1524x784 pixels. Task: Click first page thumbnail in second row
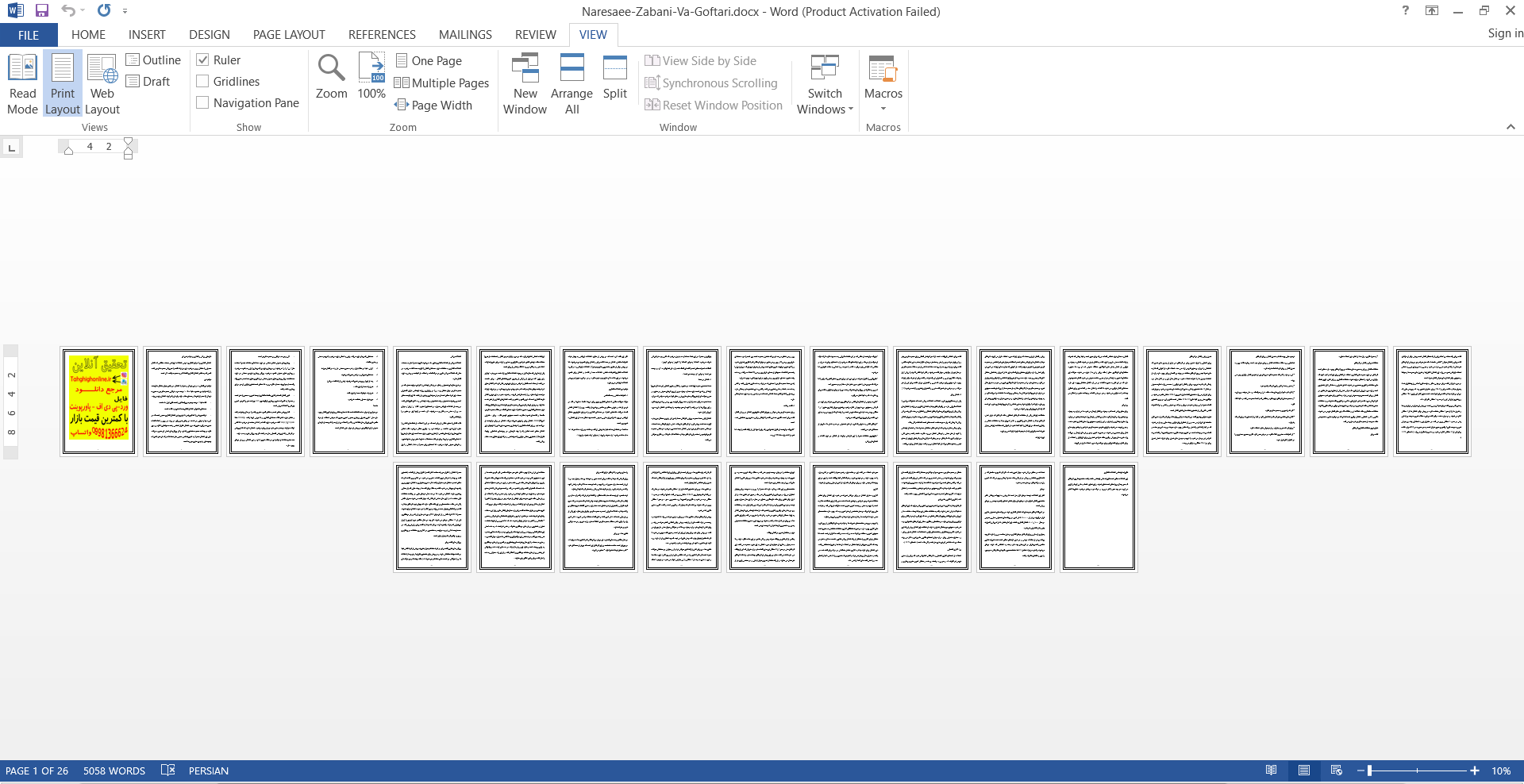(432, 517)
